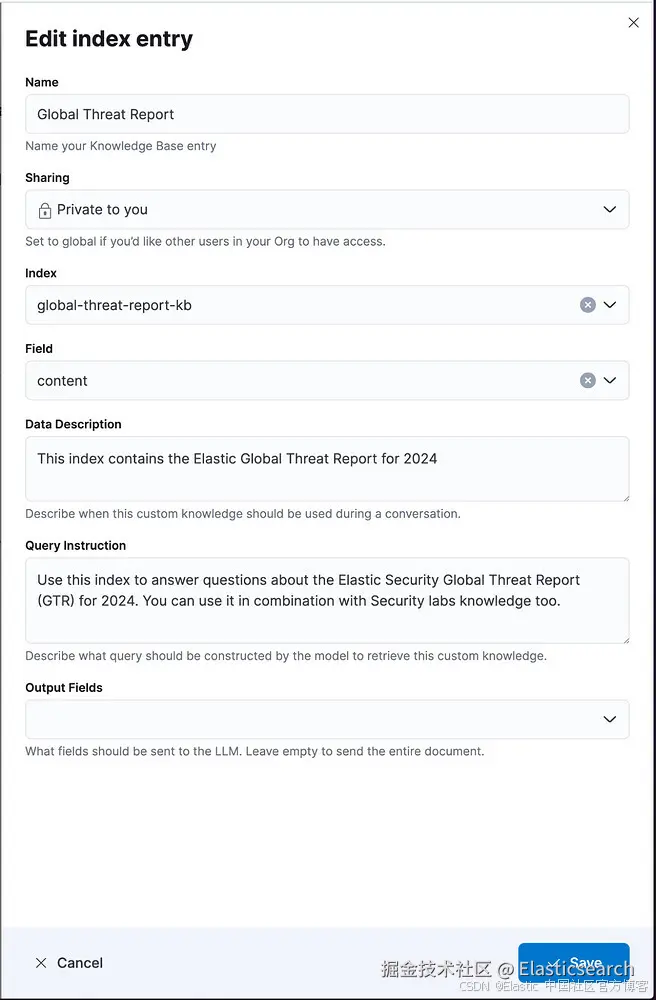Image resolution: width=656 pixels, height=1000 pixels.
Task: Click the Query Instruction resize handle
Action: click(625, 639)
